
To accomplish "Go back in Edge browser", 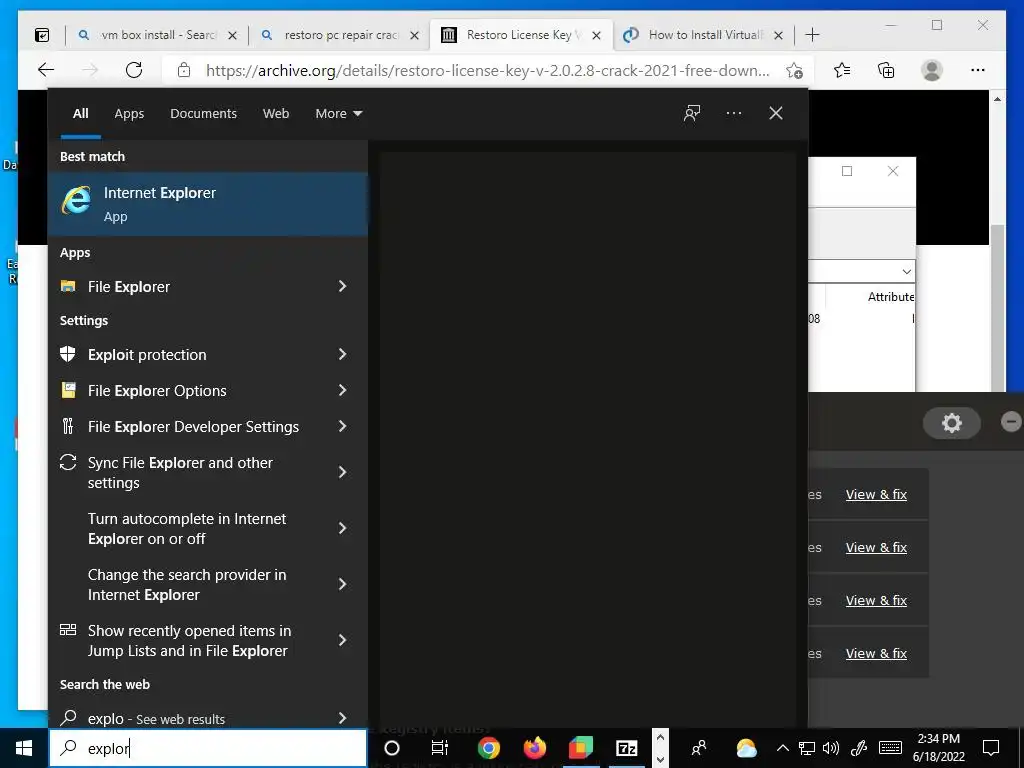I will (46, 70).
